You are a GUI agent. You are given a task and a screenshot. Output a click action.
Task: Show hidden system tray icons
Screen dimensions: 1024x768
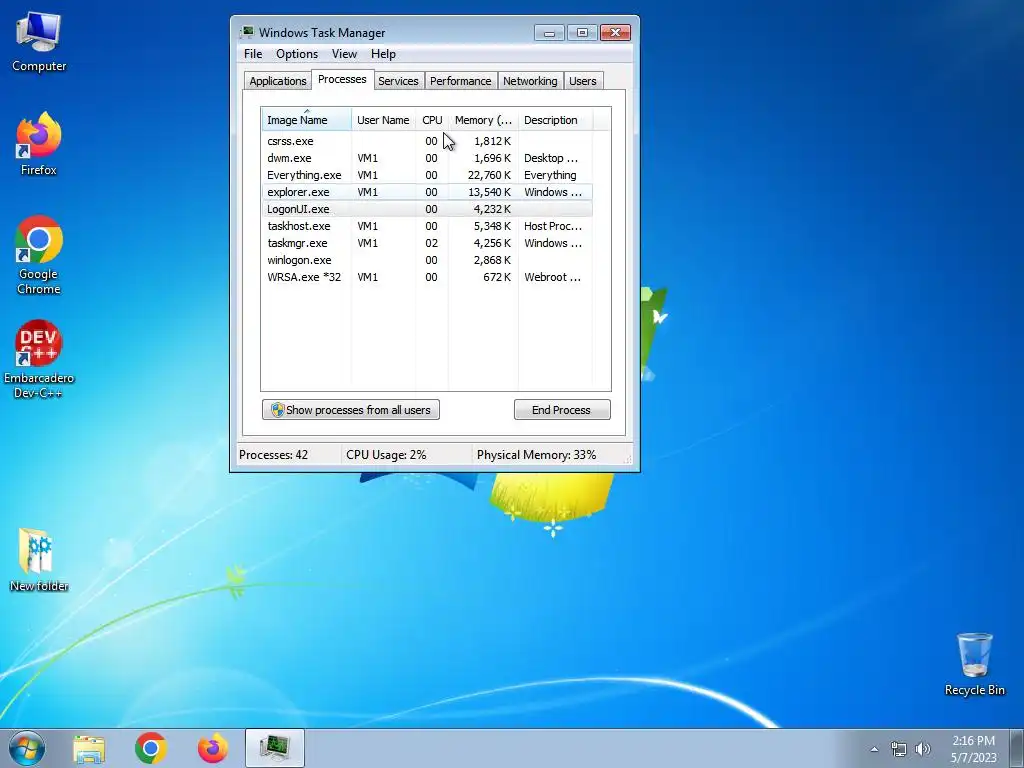pos(874,749)
